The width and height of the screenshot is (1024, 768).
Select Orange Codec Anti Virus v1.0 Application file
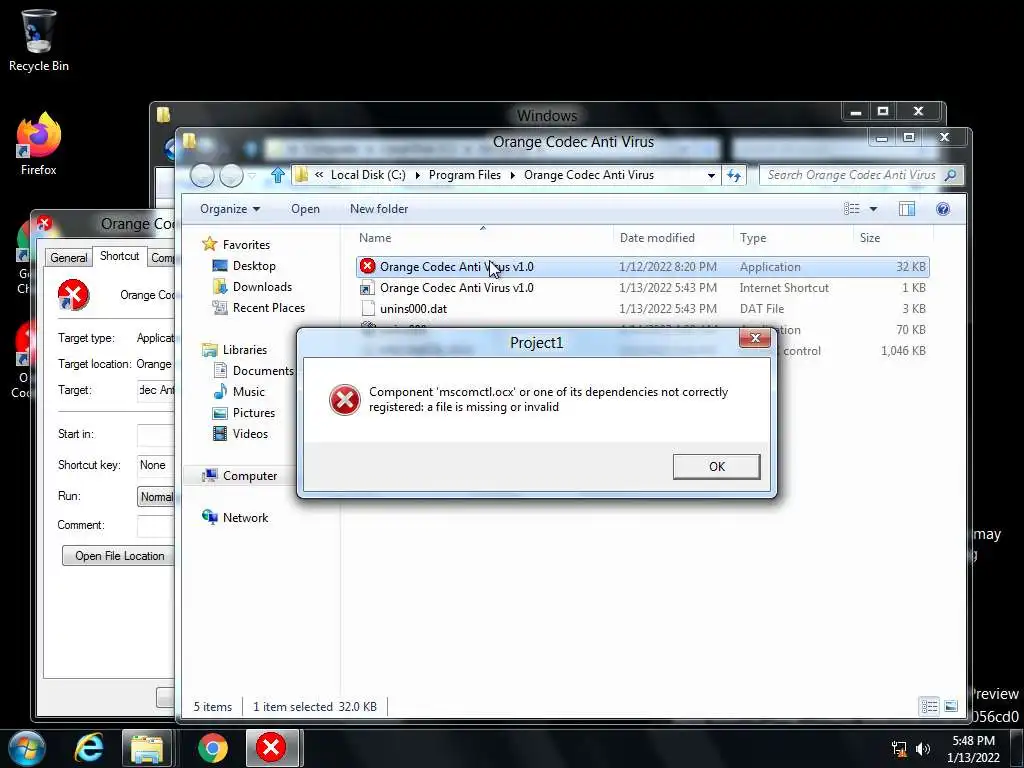click(643, 266)
